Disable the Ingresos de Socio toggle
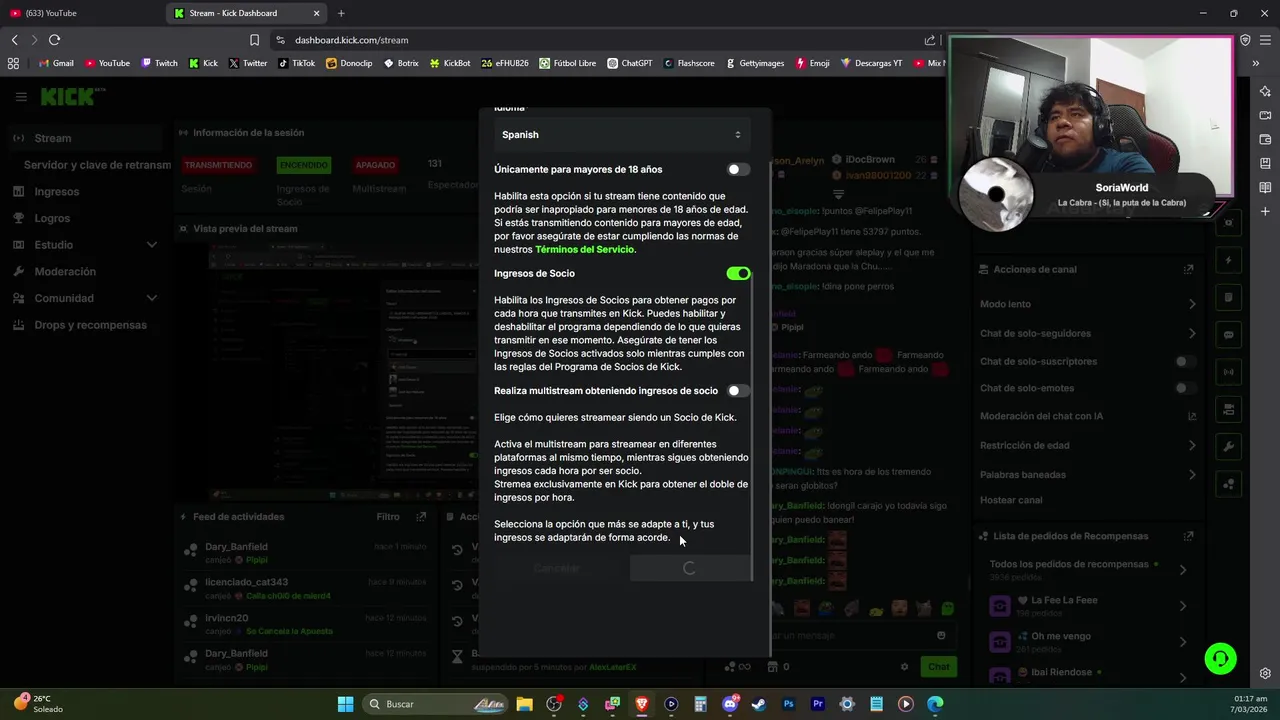 [738, 274]
